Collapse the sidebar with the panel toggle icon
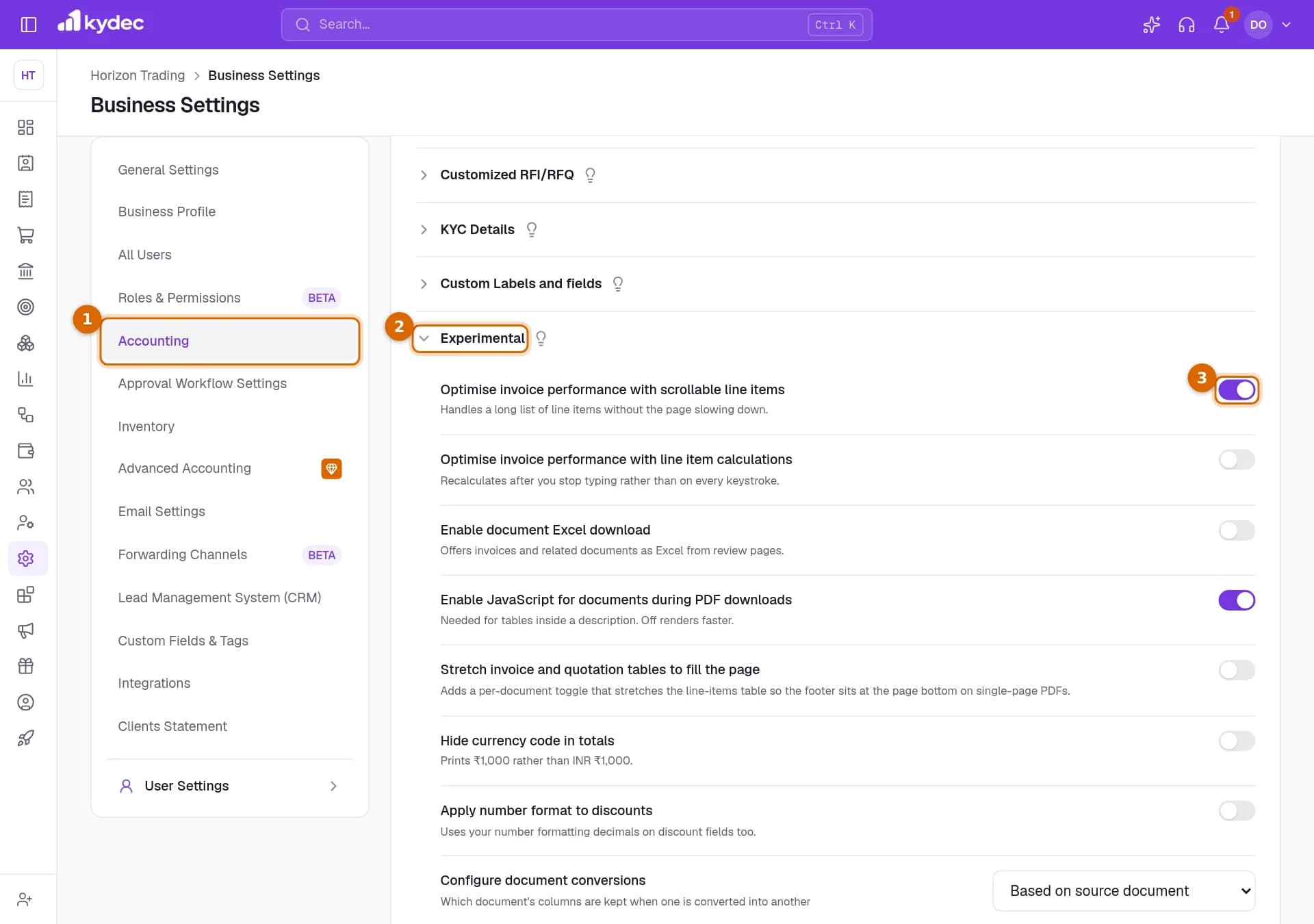The width and height of the screenshot is (1314, 924). (x=28, y=25)
